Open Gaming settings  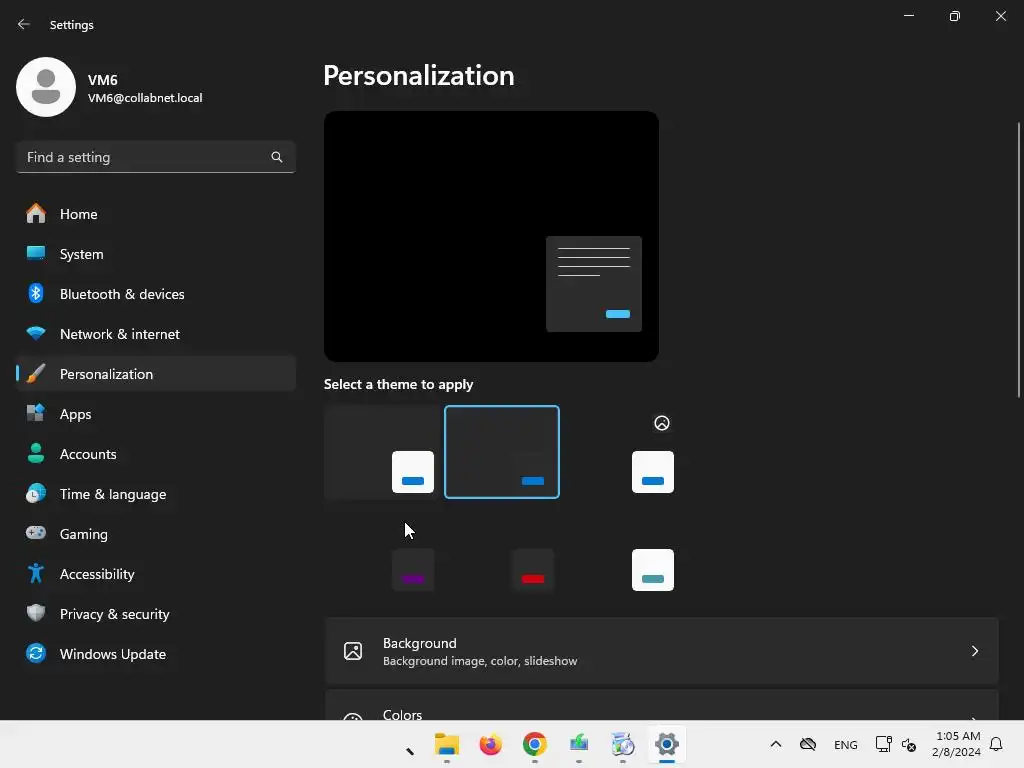click(x=155, y=534)
